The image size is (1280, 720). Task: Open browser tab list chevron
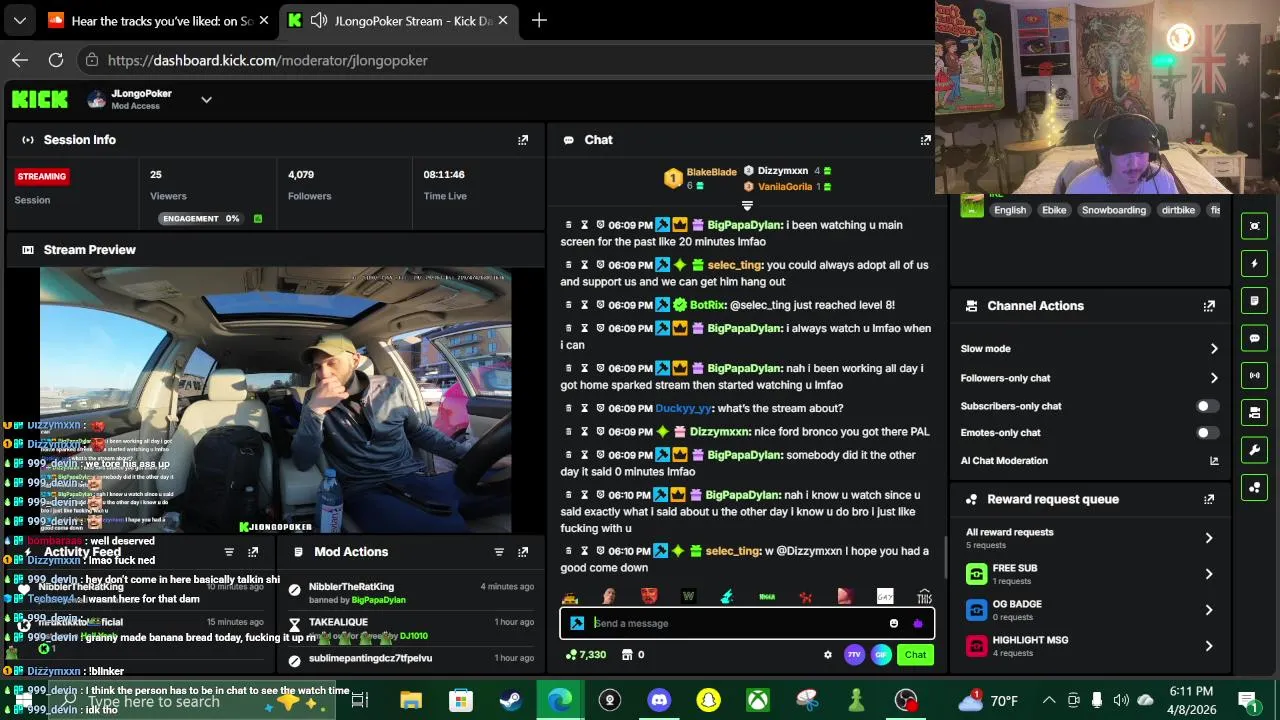[20, 20]
